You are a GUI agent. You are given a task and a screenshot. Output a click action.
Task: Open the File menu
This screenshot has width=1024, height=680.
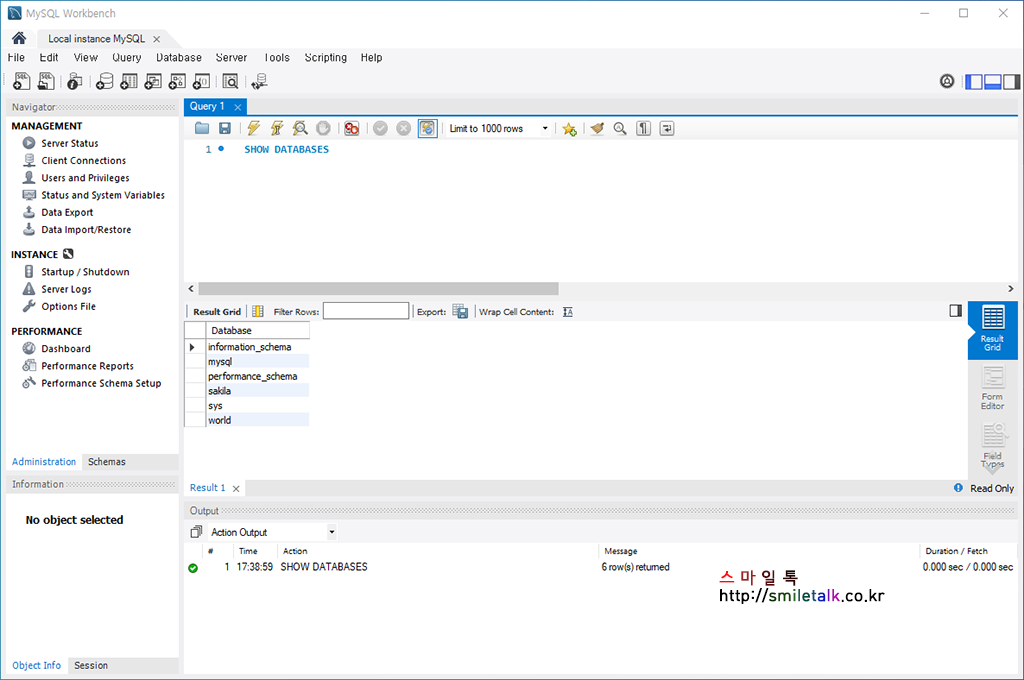(x=16, y=57)
